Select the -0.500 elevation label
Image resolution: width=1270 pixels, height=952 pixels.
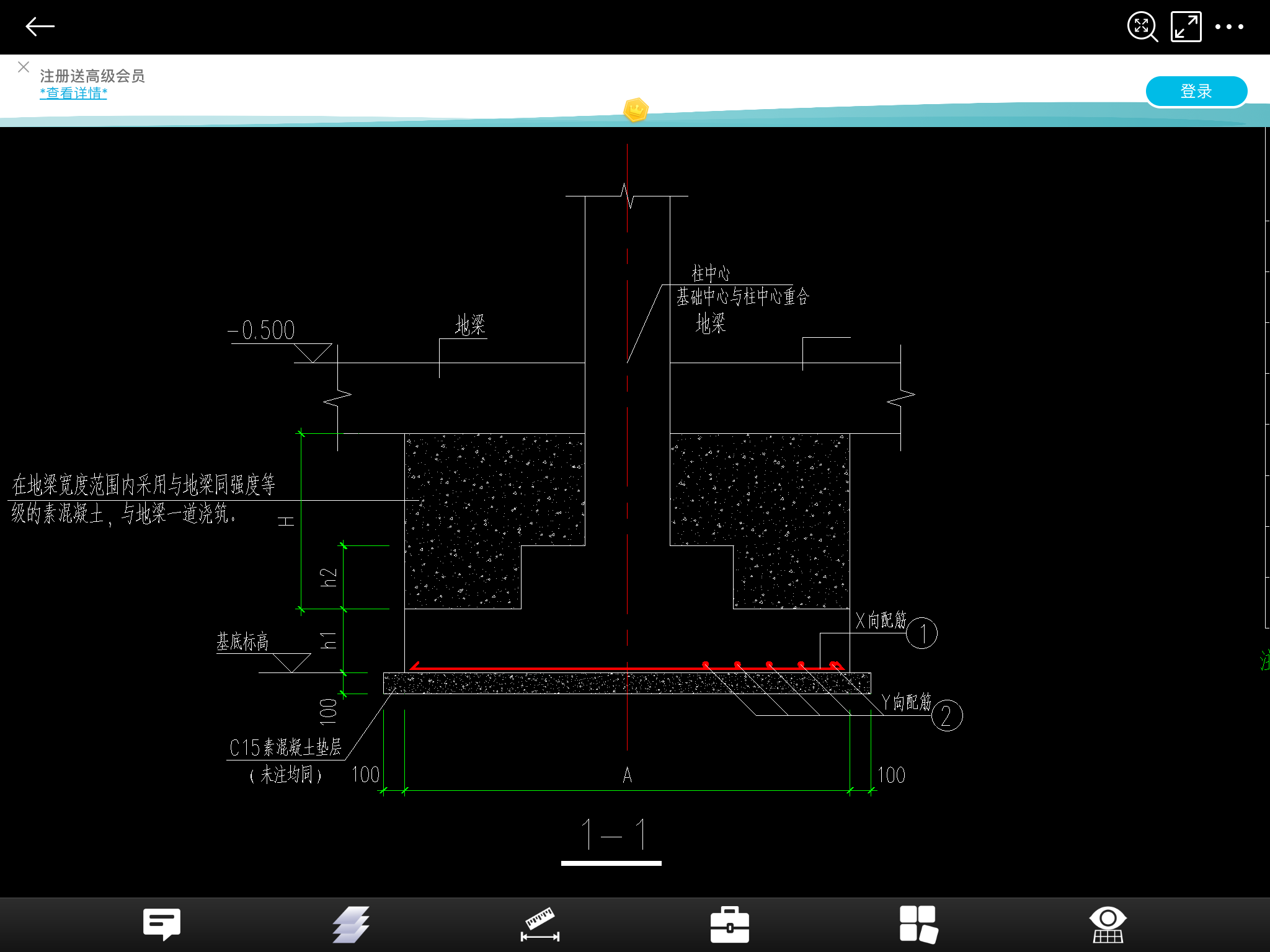(x=261, y=330)
